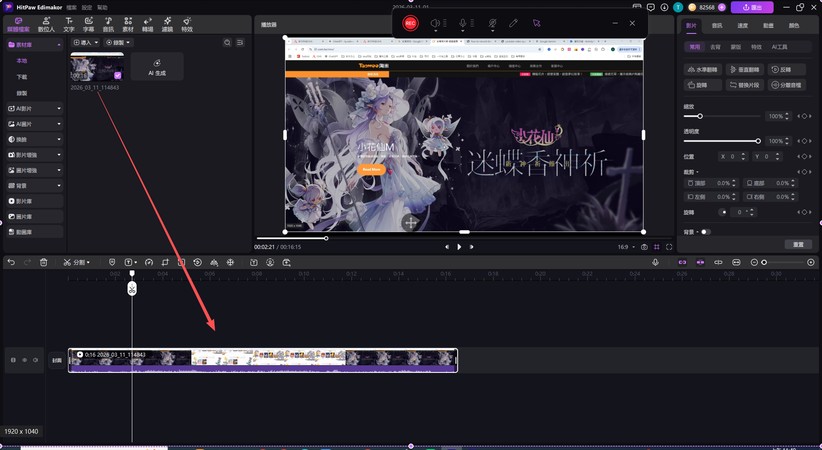Viewport: 822px width, 450px height.
Task: Open the 字幕 subtitles tool
Action: pyautogui.click(x=89, y=24)
